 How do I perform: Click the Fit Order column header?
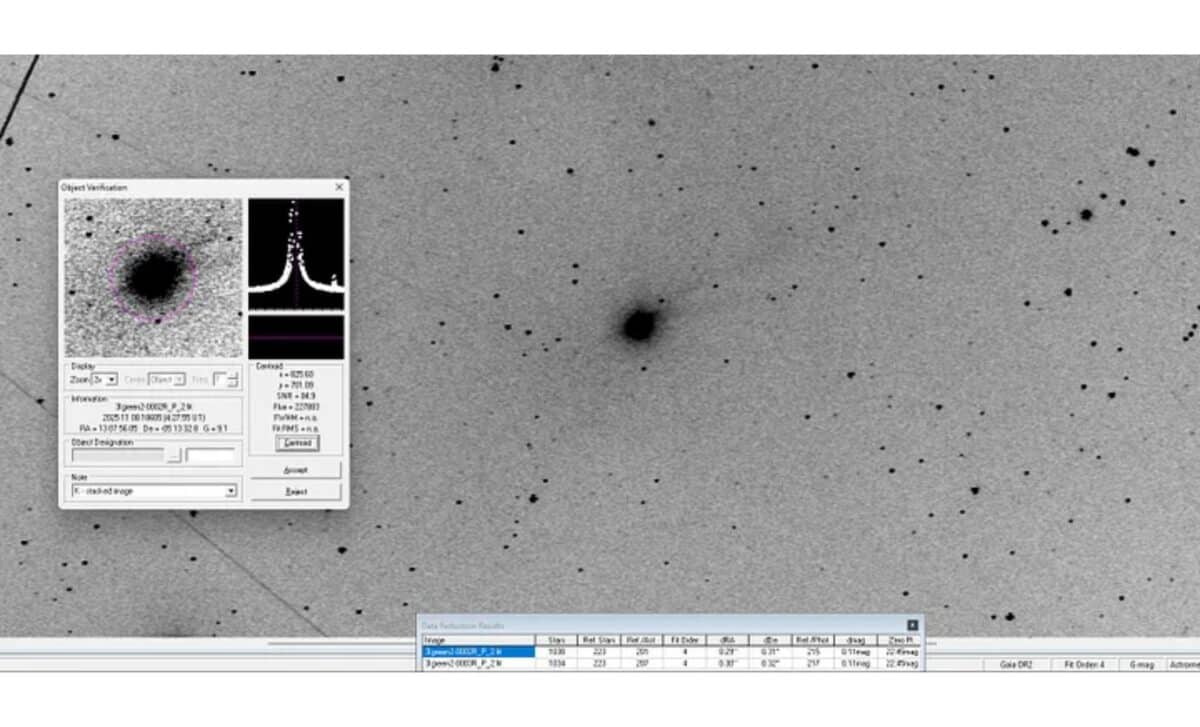[x=684, y=639]
